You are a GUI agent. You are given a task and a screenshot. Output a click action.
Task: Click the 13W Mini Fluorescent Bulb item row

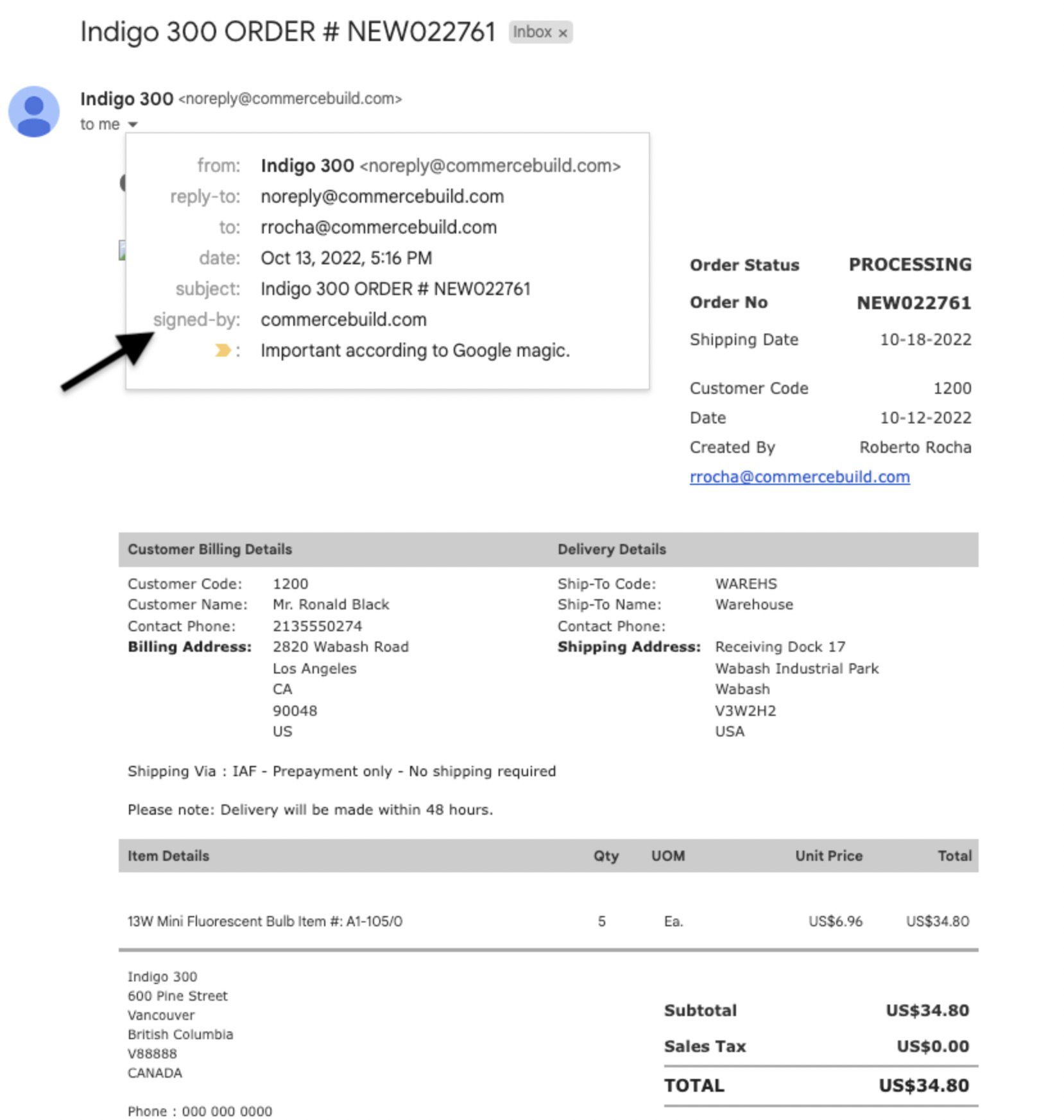548,921
